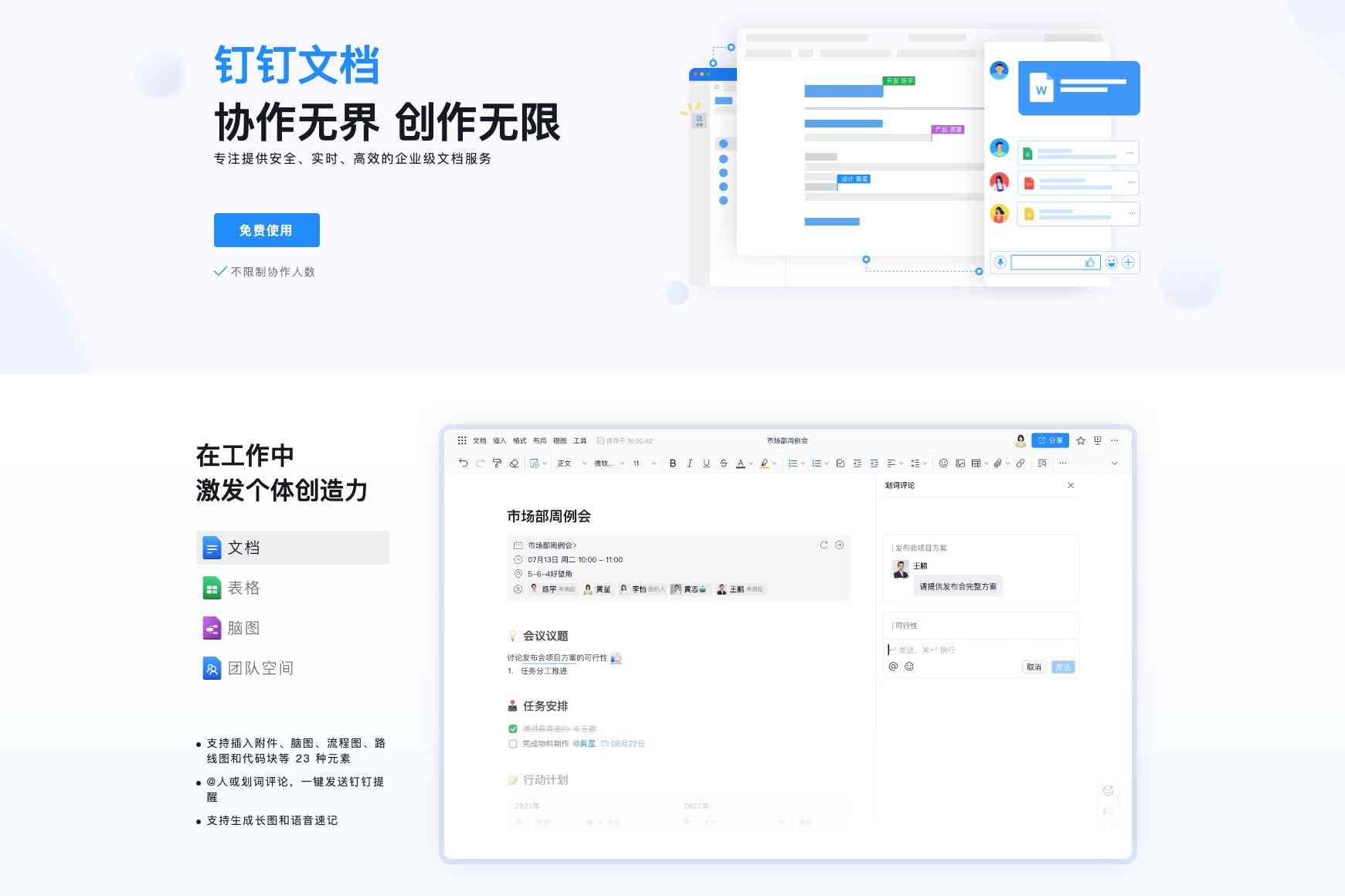
Task: Open the line spacing dropdown
Action: coord(919,463)
